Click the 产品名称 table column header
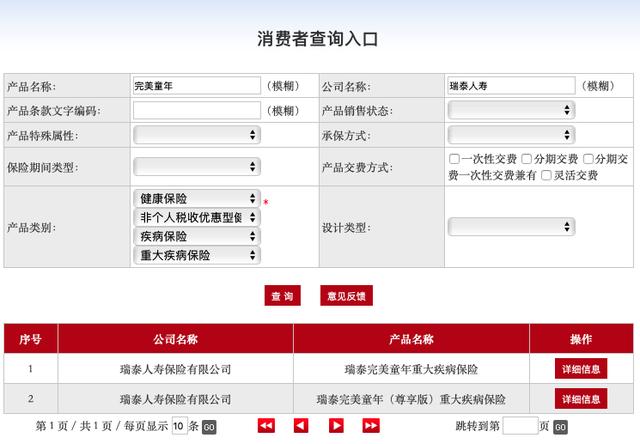640x444 pixels. [x=411, y=338]
